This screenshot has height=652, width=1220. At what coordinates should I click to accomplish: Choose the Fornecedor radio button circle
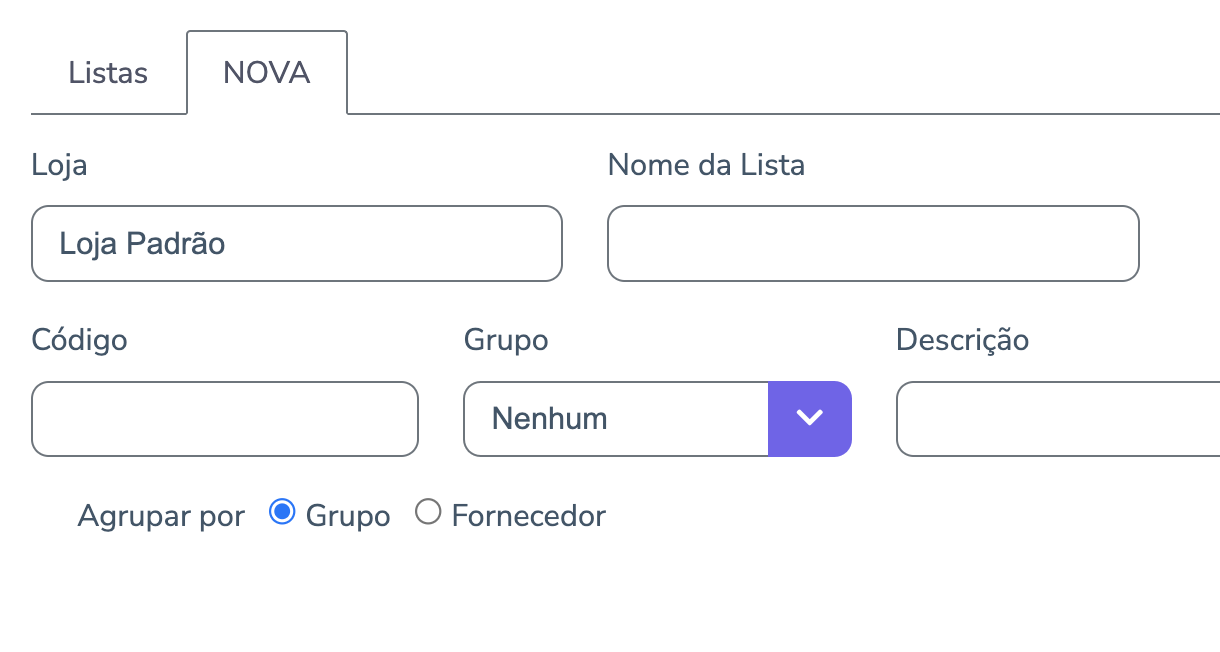(428, 513)
